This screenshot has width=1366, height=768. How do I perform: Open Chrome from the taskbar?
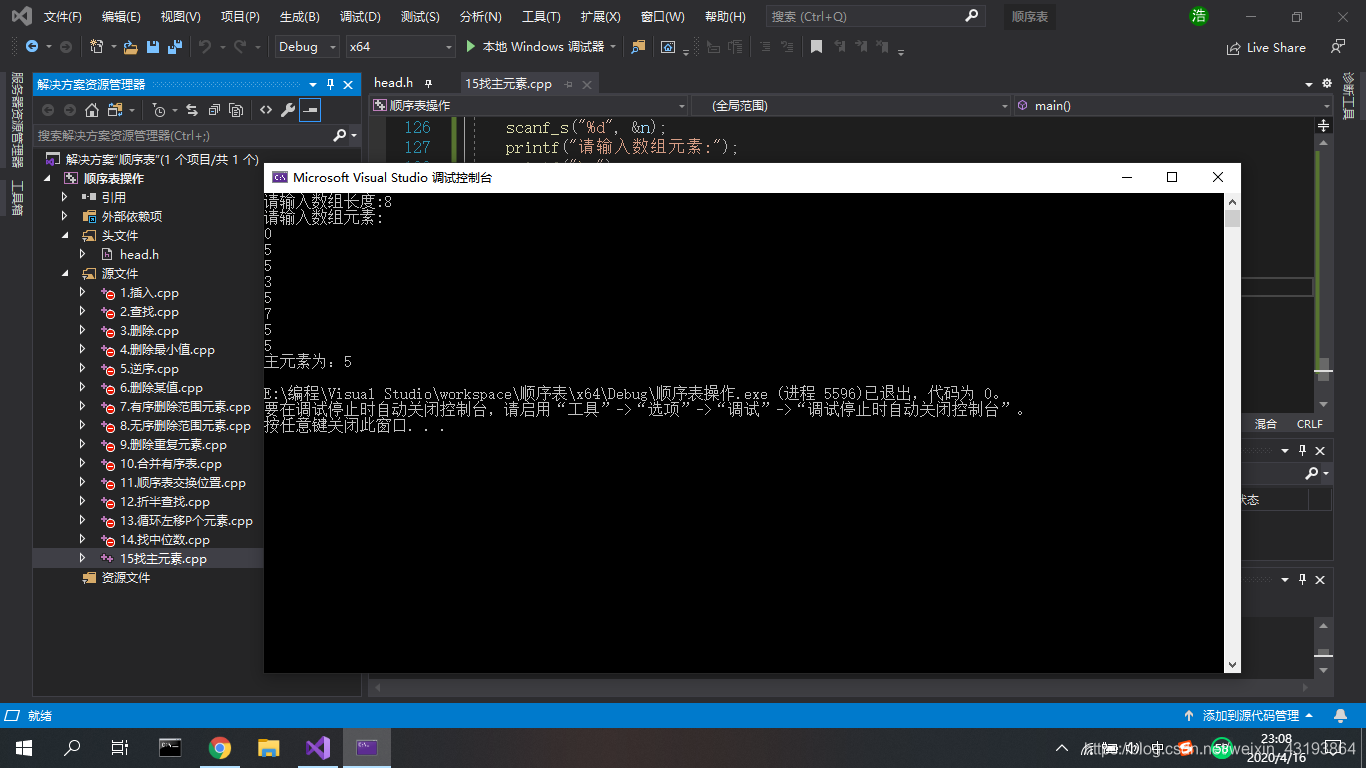coord(220,747)
